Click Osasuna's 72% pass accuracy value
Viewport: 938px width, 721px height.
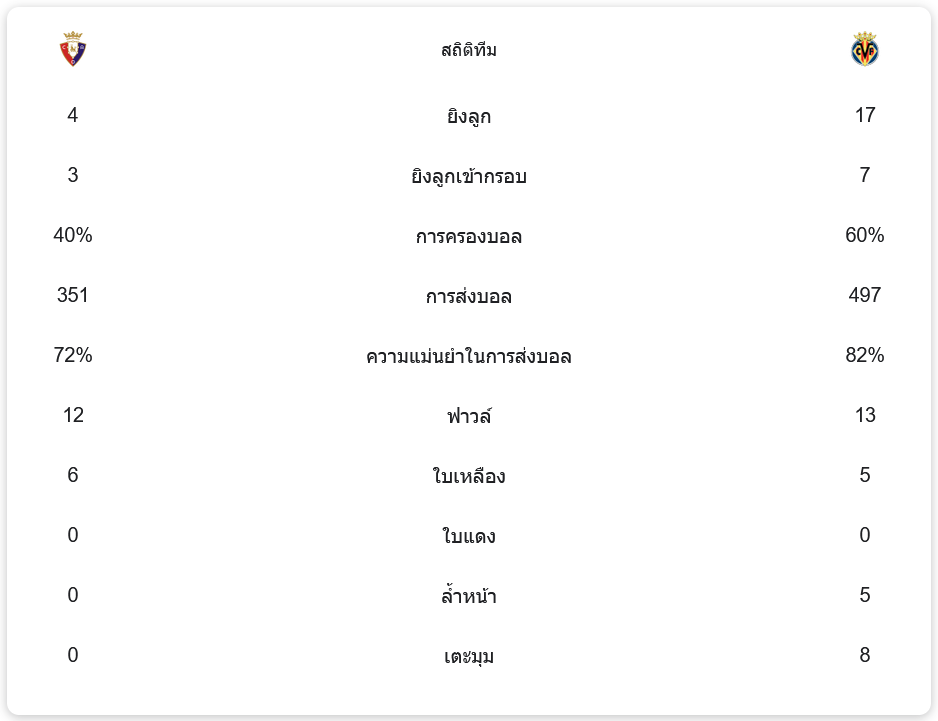coord(73,355)
